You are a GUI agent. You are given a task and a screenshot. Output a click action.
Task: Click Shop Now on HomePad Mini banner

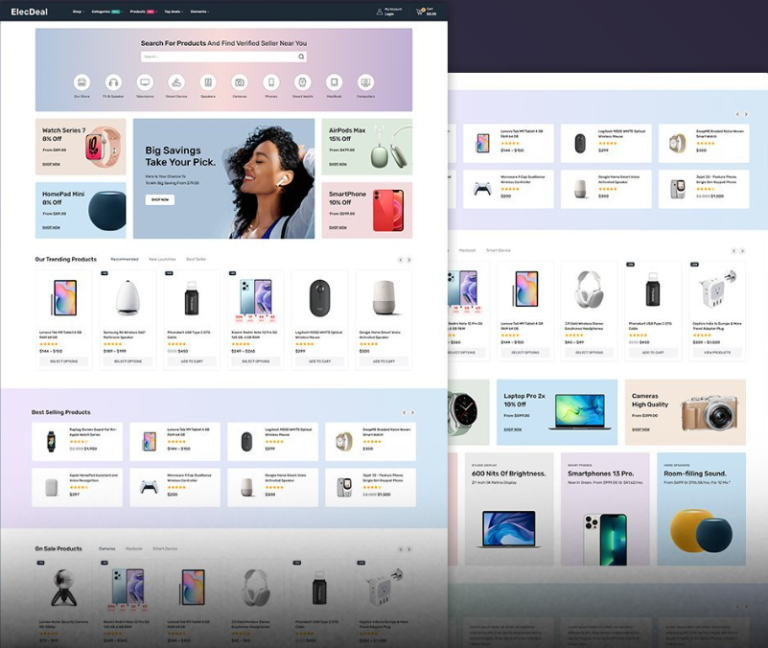pyautogui.click(x=51, y=227)
